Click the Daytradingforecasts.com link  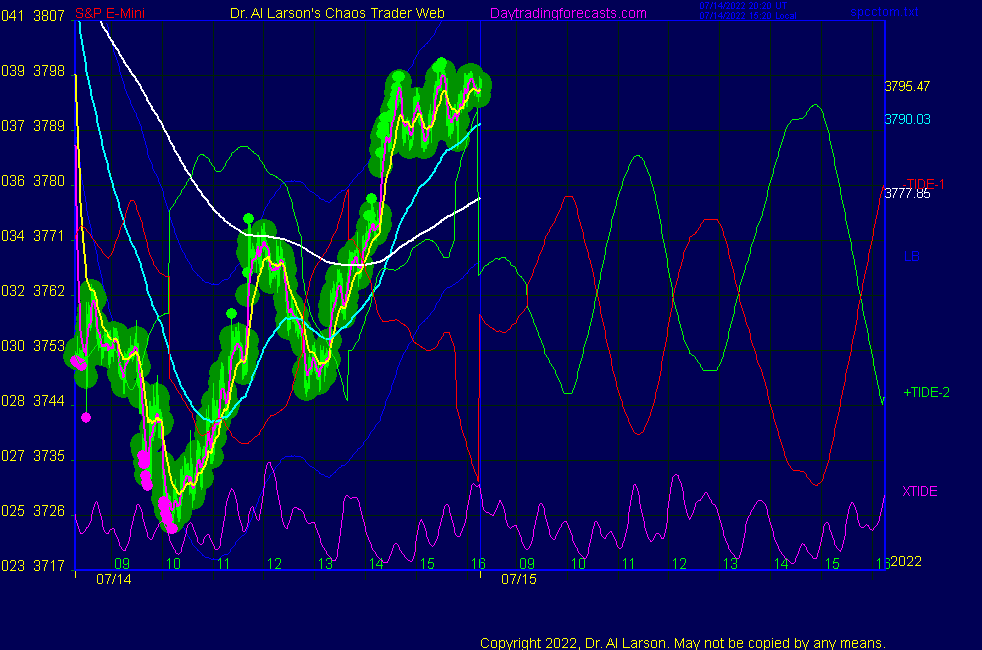pyautogui.click(x=567, y=13)
